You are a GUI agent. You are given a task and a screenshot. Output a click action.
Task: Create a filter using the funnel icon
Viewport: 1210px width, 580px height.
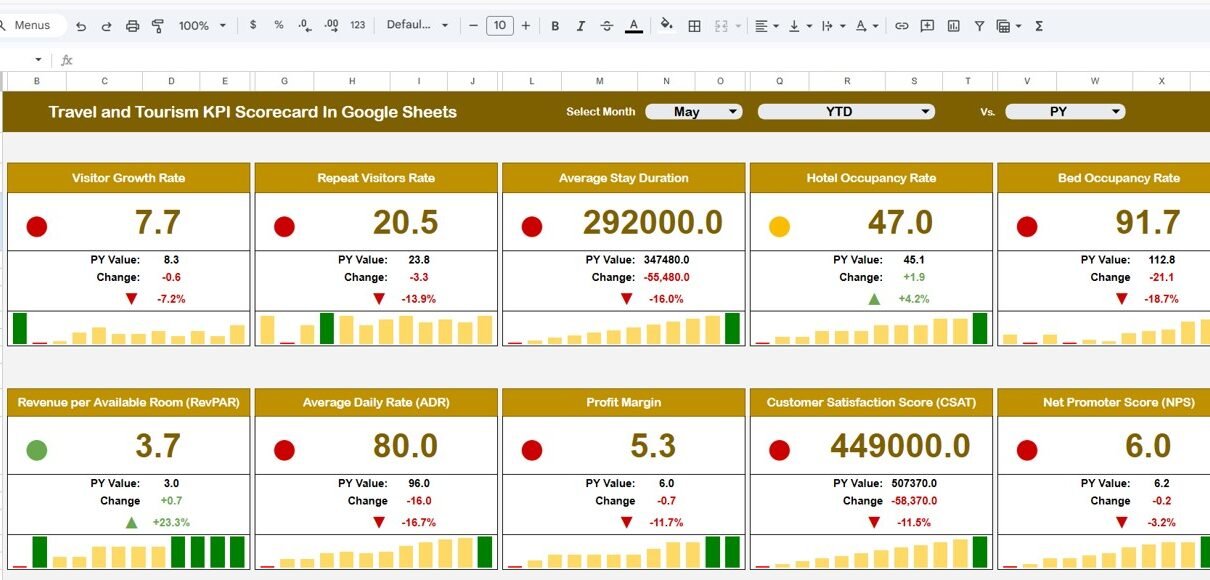pyautogui.click(x=978, y=26)
